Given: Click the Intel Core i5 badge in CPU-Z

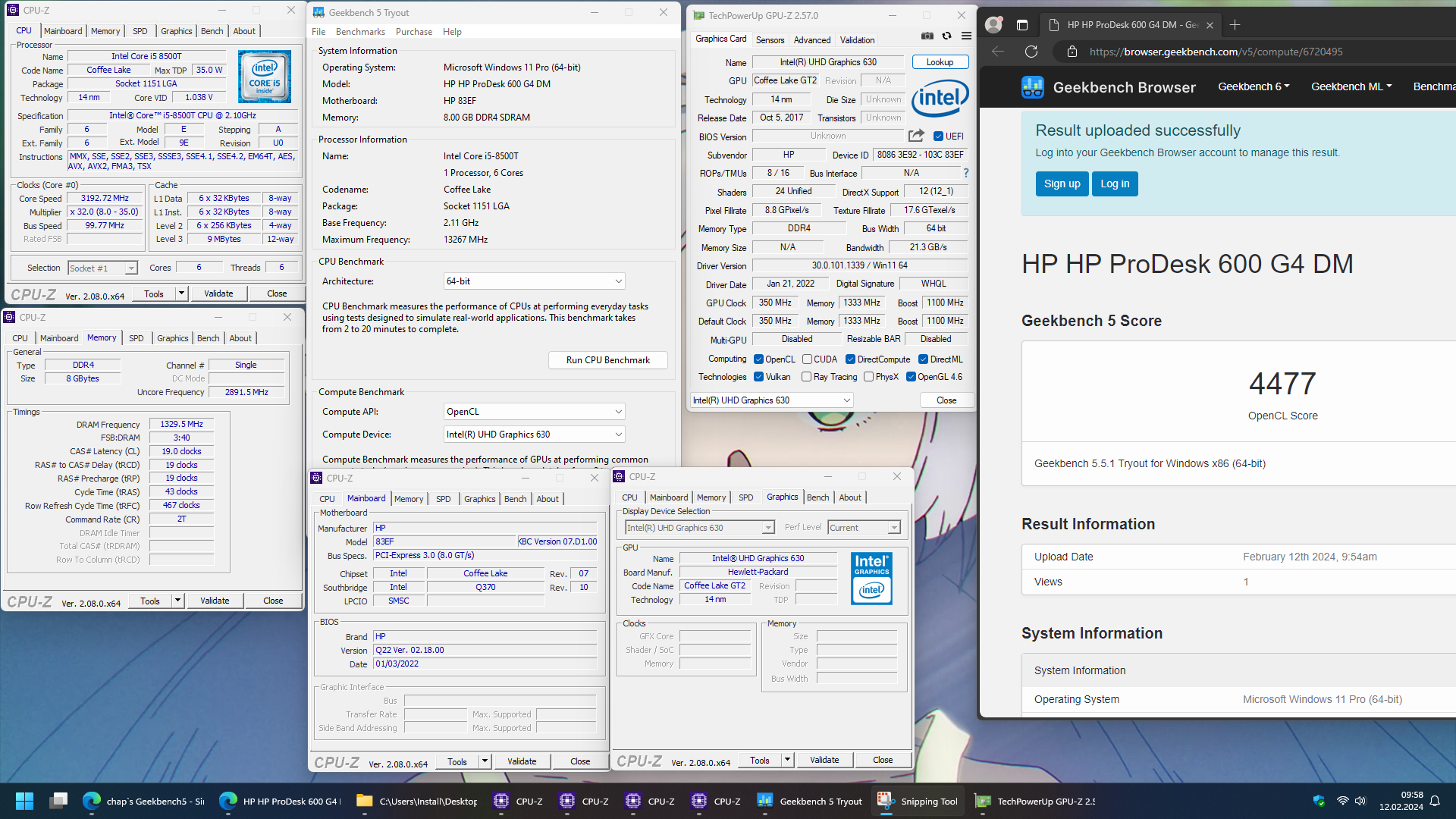Looking at the screenshot, I should pyautogui.click(x=264, y=77).
